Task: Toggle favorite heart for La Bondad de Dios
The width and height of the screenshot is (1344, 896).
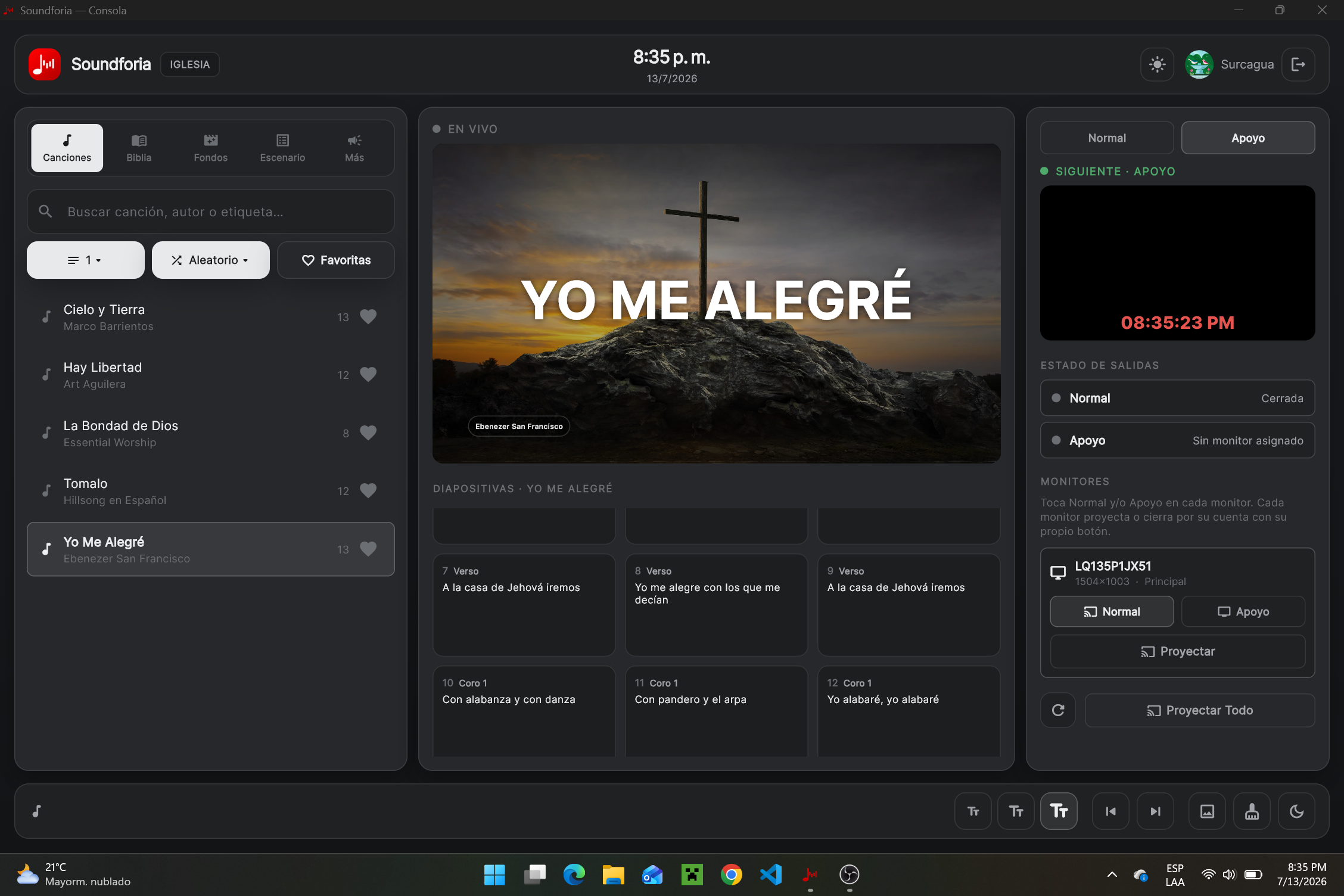Action: (368, 433)
